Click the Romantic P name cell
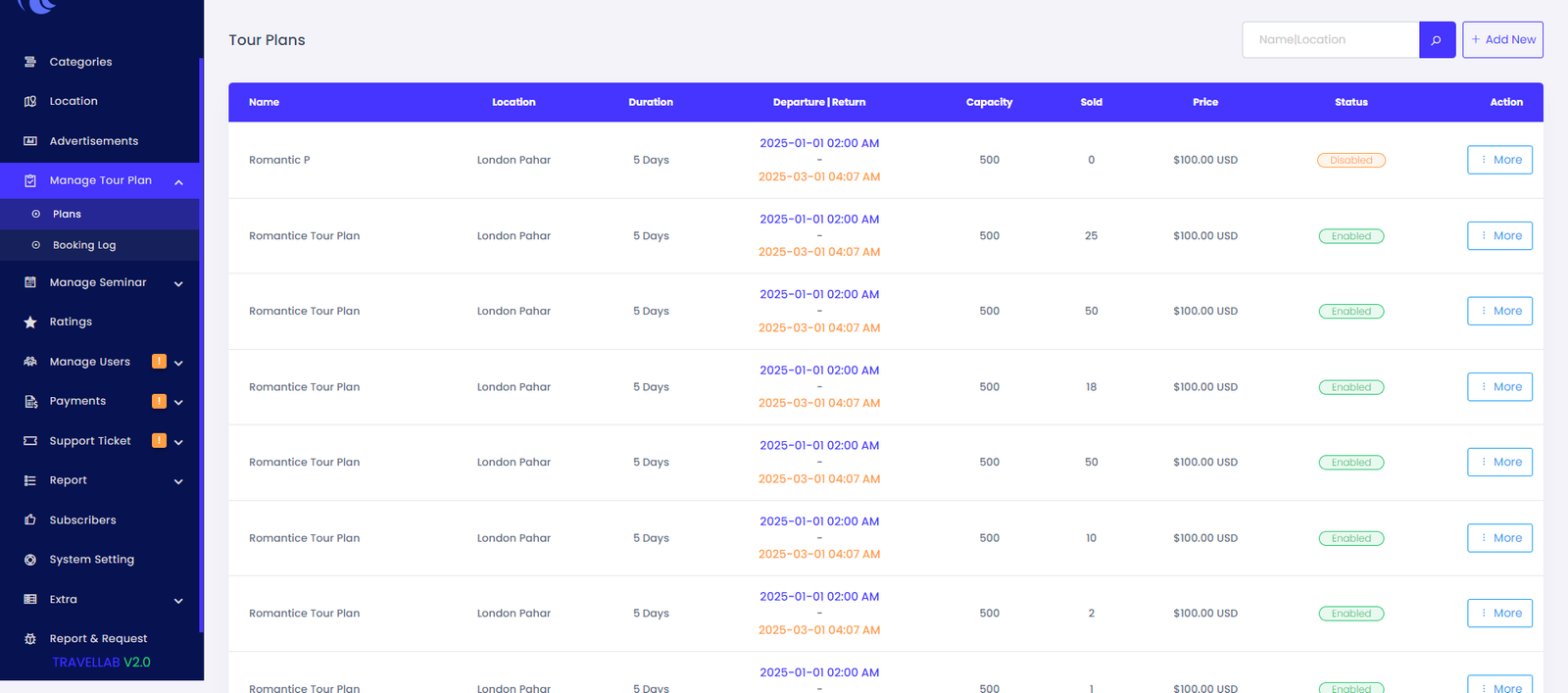 279,160
